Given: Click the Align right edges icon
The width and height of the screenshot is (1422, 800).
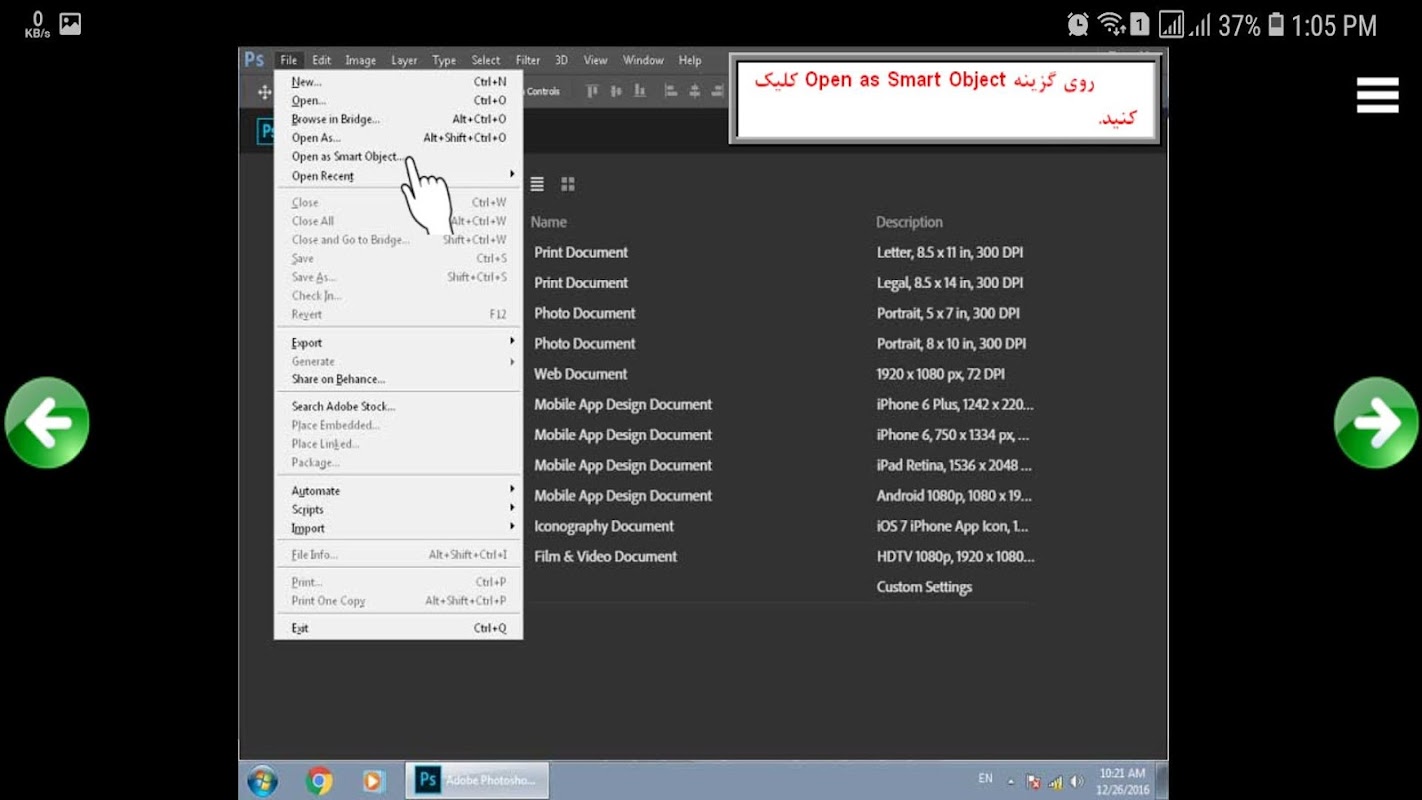Looking at the screenshot, I should (719, 91).
